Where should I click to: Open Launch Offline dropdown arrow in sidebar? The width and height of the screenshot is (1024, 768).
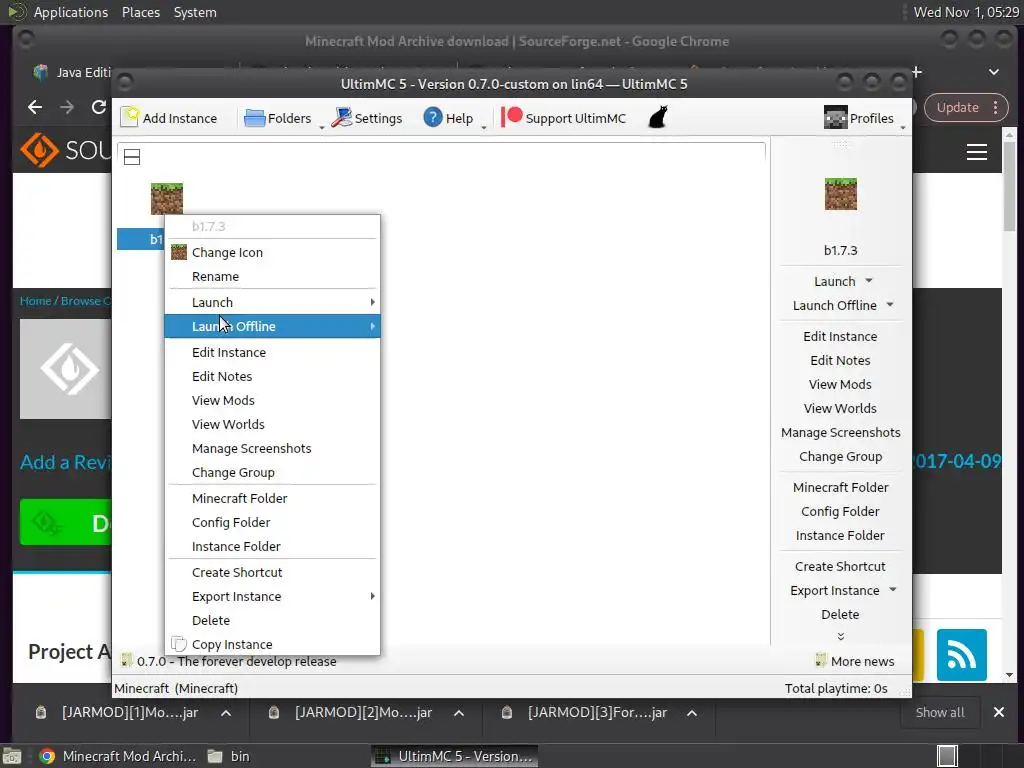tap(889, 305)
